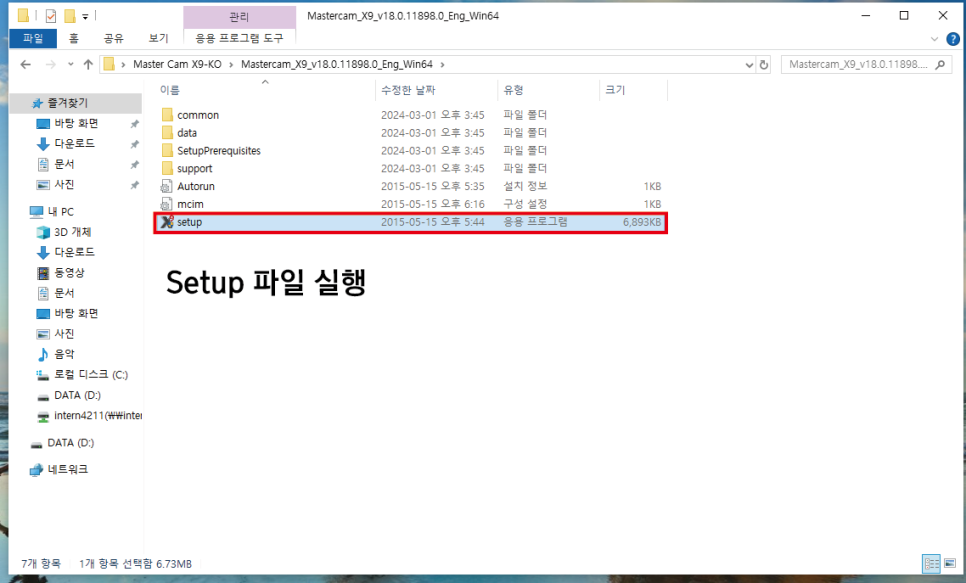Click pin icon next to 사진

pos(134,185)
